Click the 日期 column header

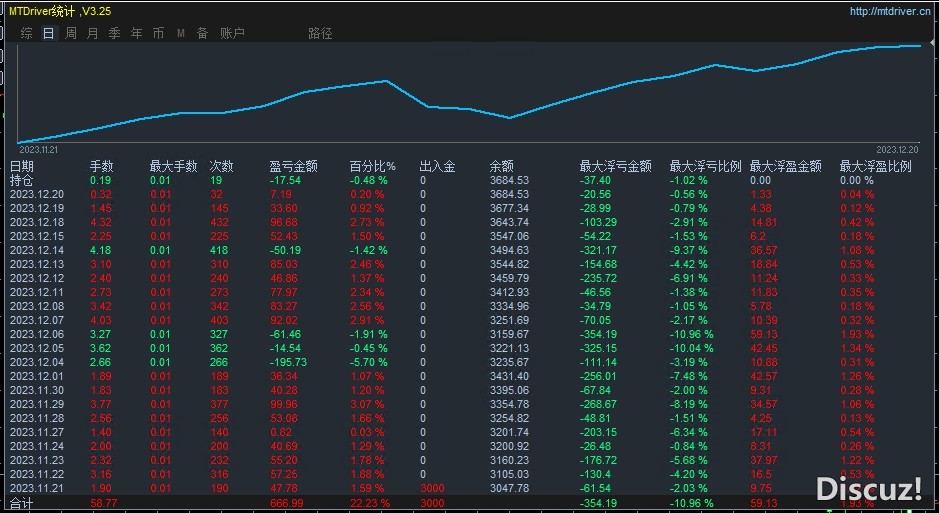tap(22, 167)
